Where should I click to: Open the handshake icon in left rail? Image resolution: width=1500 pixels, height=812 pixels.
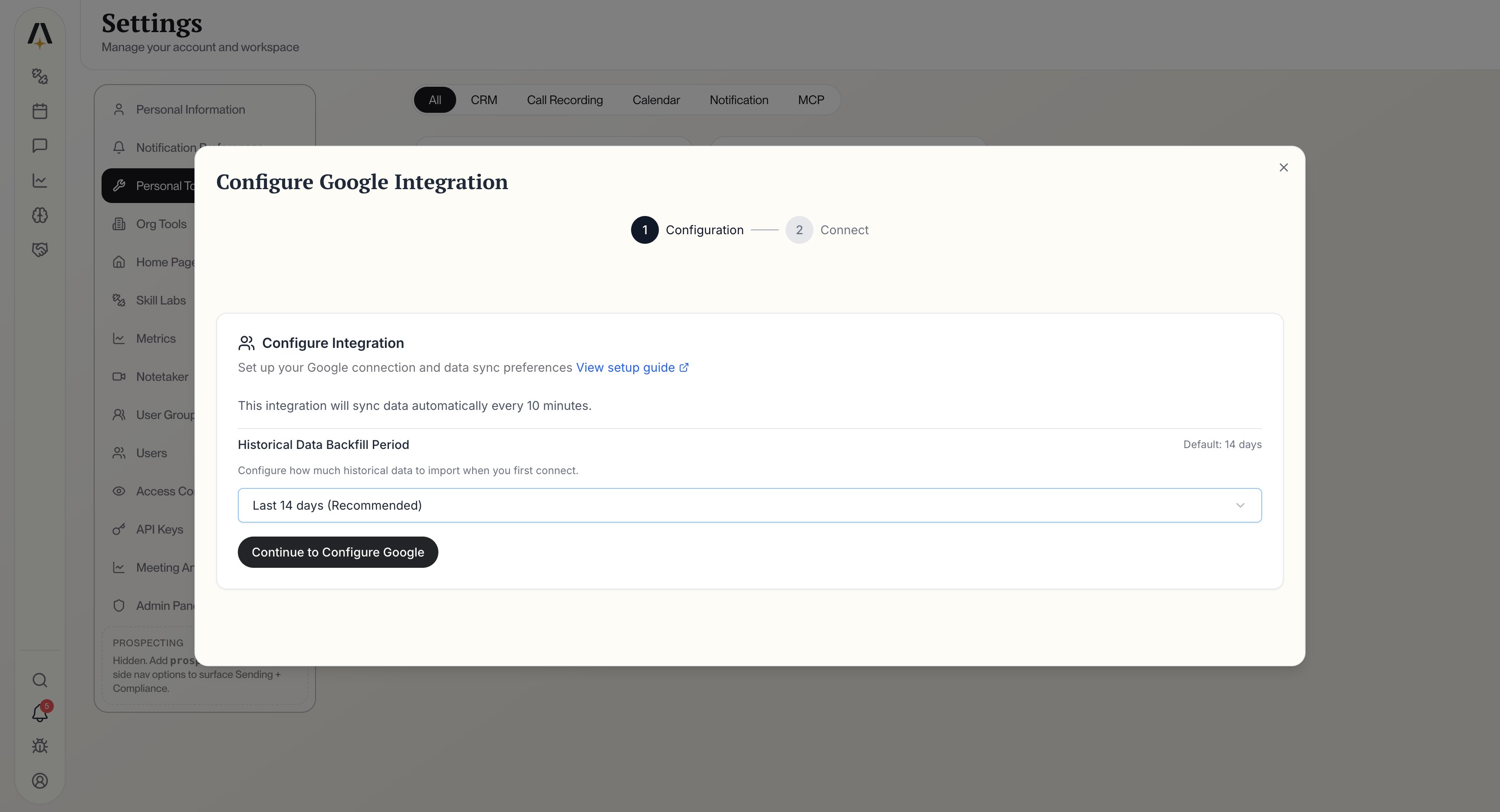pos(39,250)
